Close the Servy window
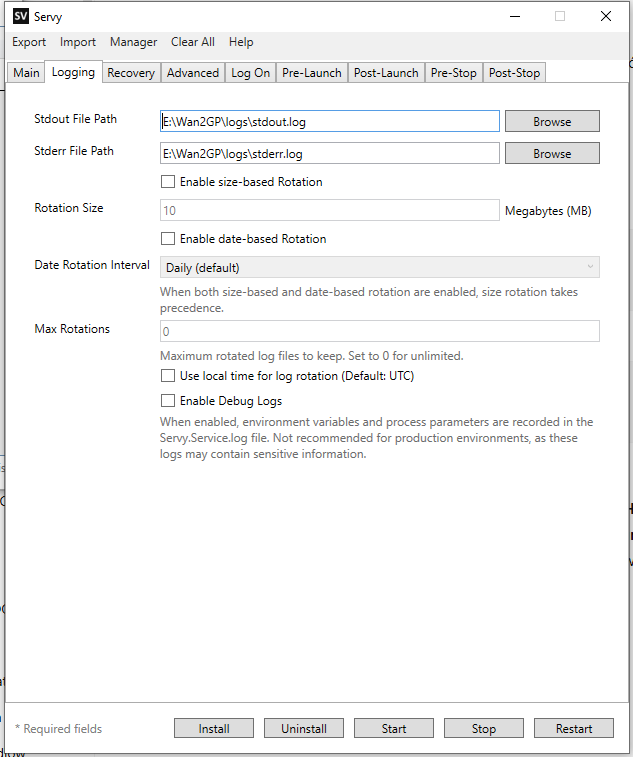Image resolution: width=633 pixels, height=757 pixels. 606,16
